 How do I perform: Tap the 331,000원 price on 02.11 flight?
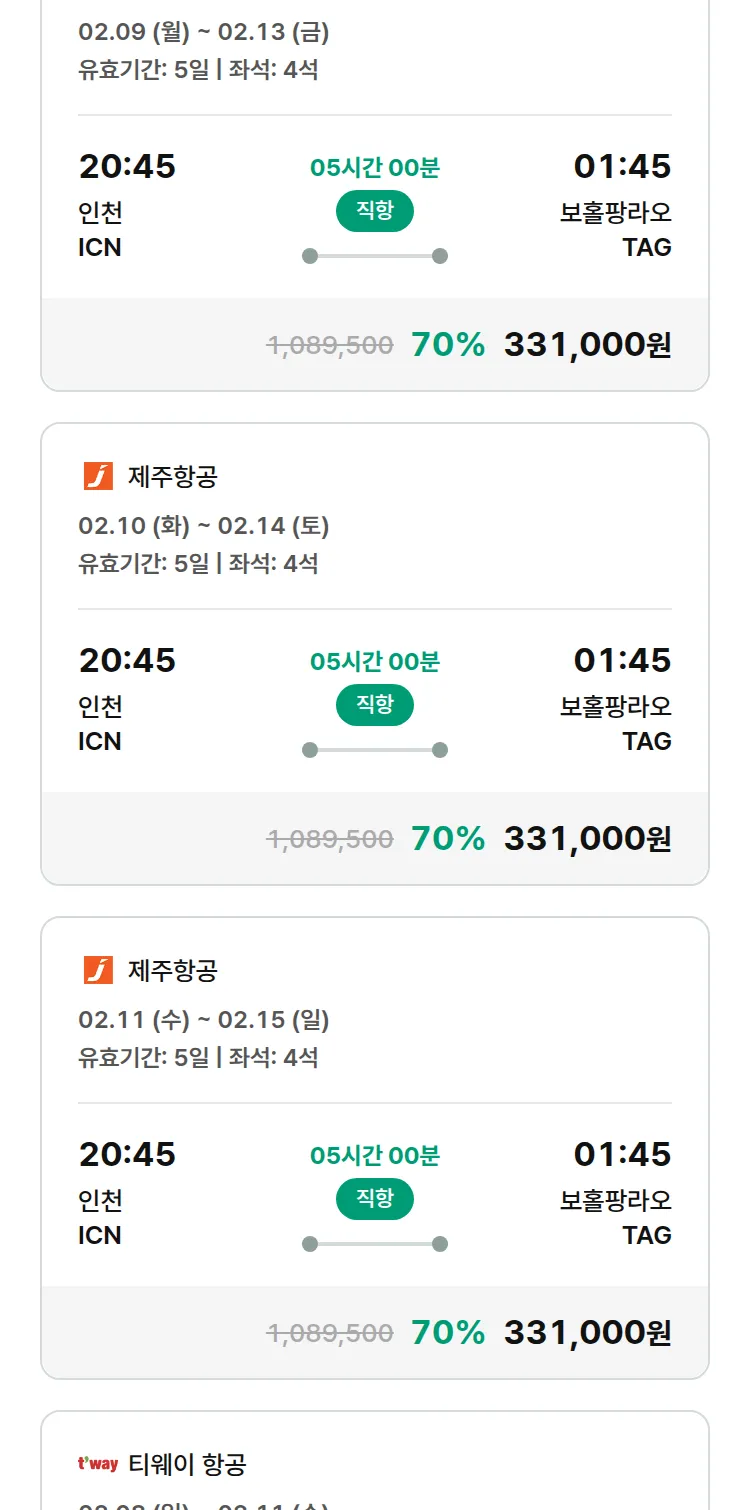[x=587, y=1333]
